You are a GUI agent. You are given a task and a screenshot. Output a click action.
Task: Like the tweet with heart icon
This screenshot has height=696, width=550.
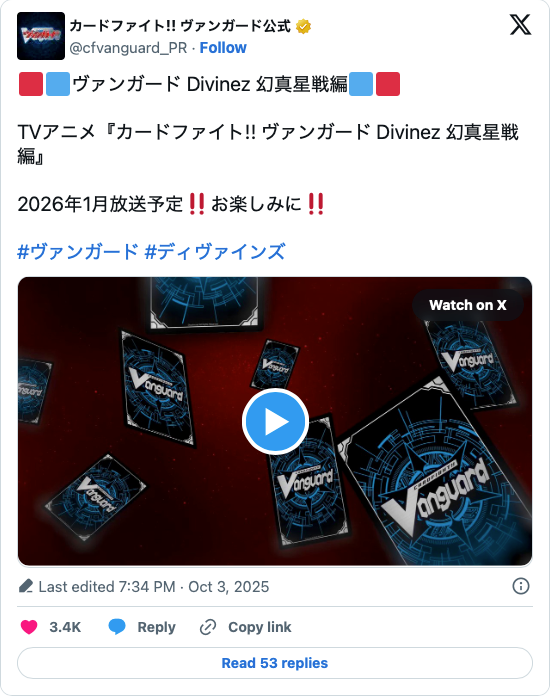[29, 627]
